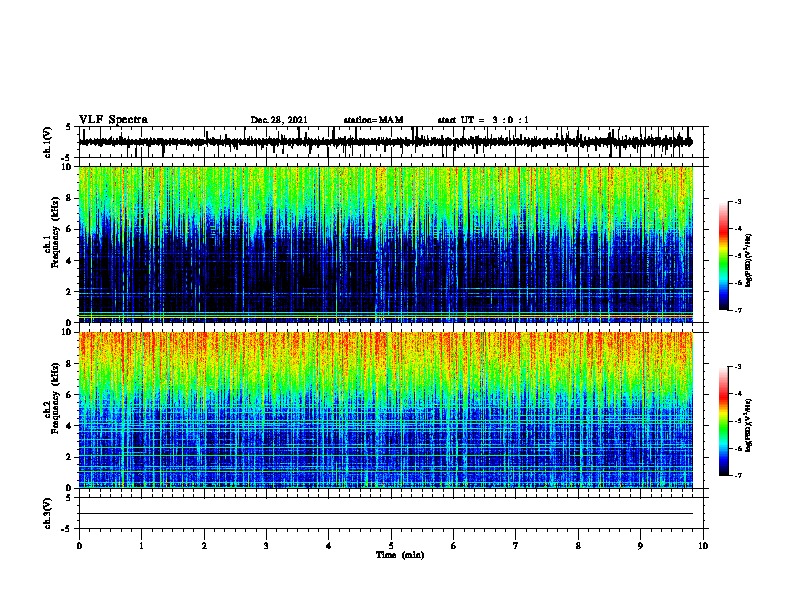Click time axis tick label "2"
792x612 pixels.
click(204, 546)
